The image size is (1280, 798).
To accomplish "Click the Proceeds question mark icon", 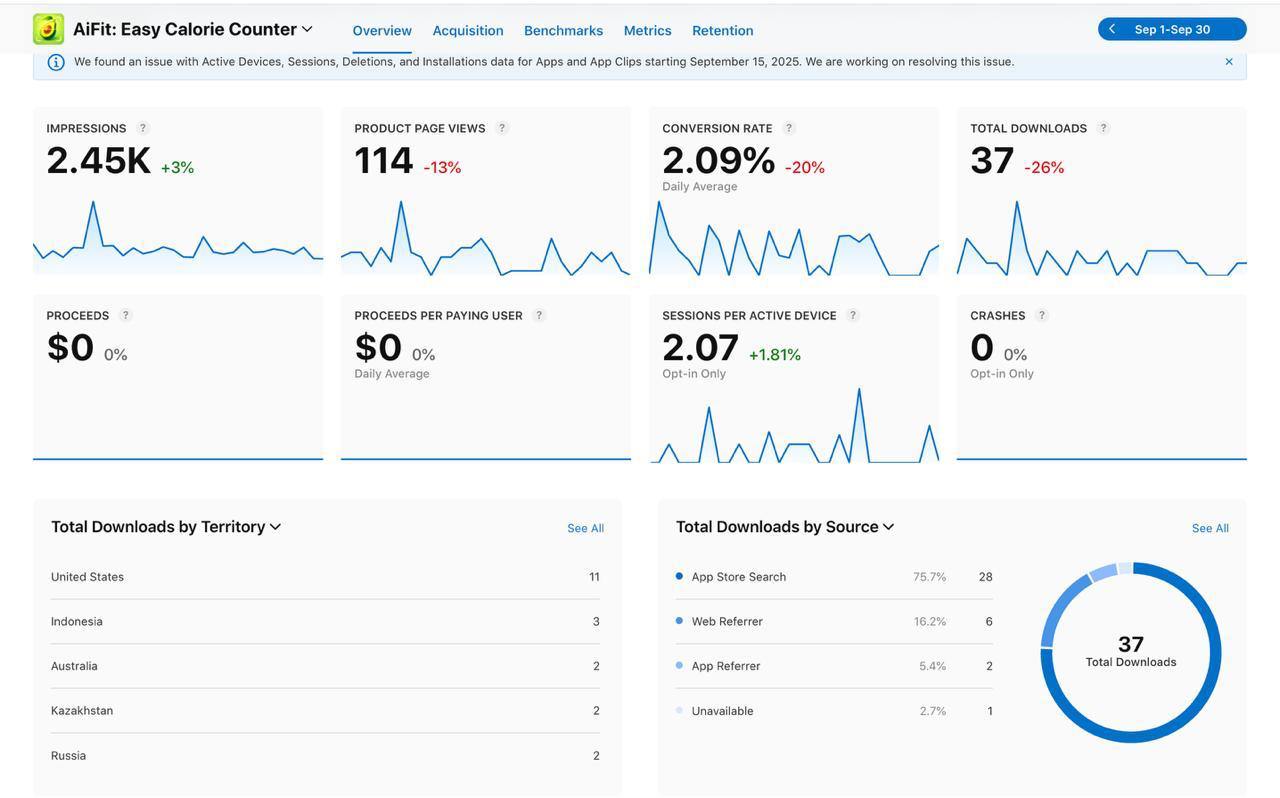I will (125, 315).
